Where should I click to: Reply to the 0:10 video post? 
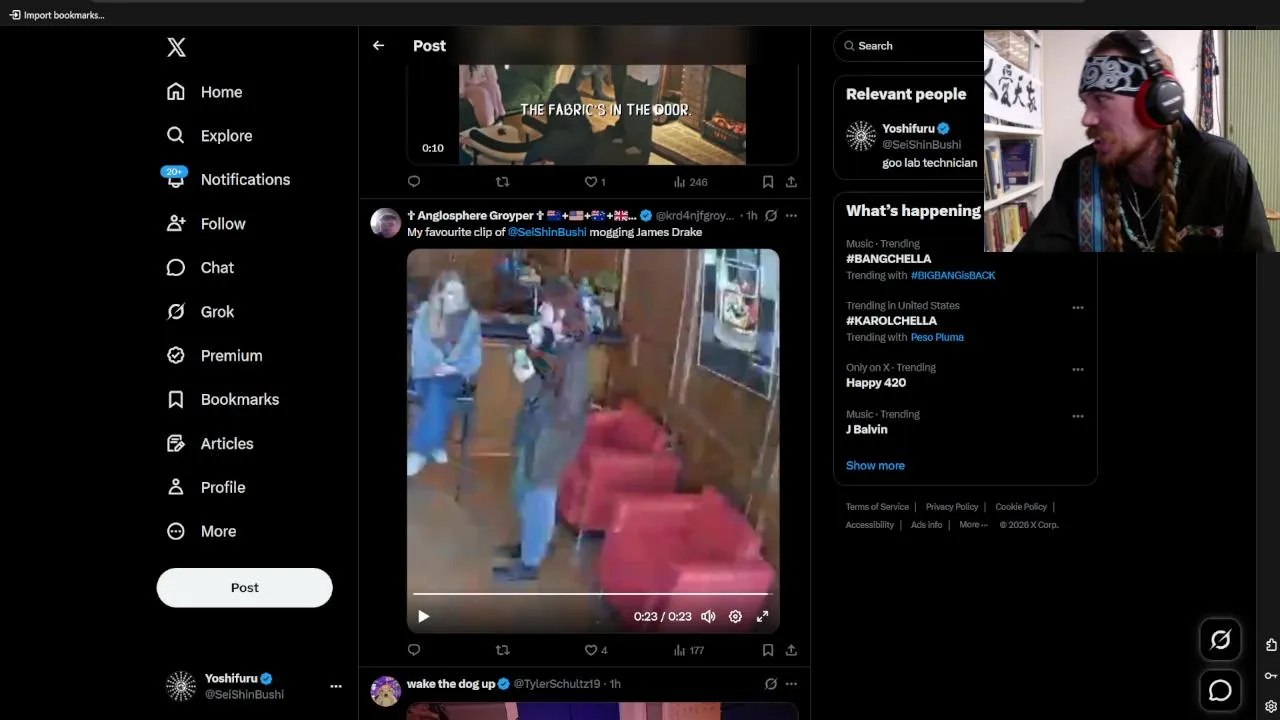[414, 182]
